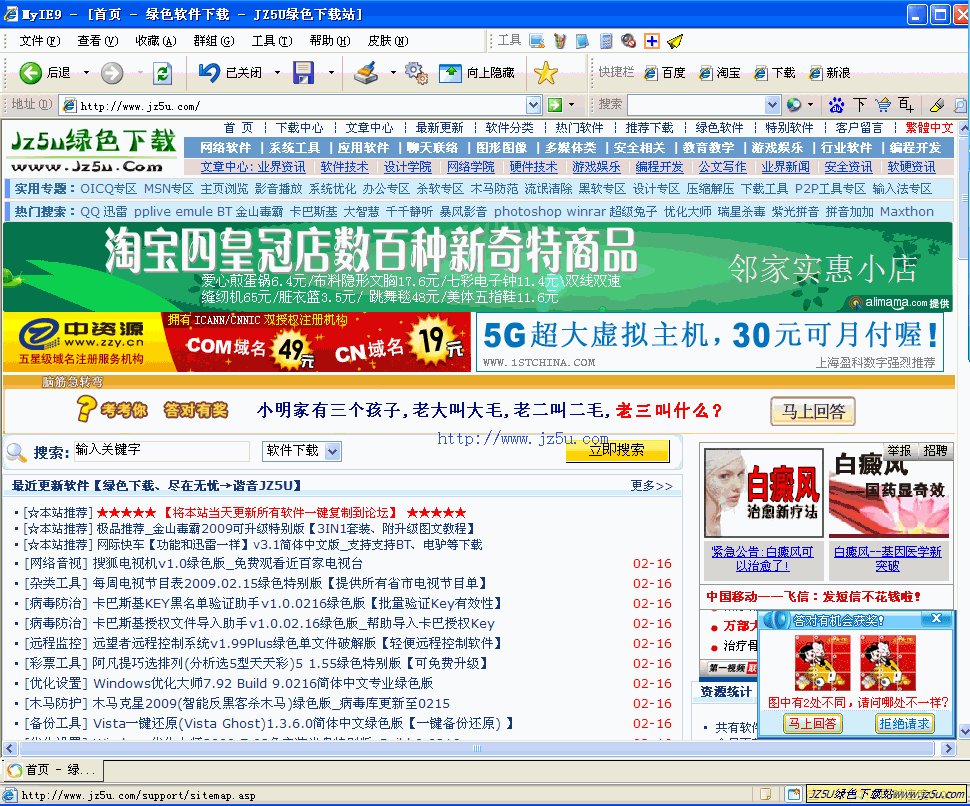This screenshot has width=970, height=806.
Task: Click the gray Forward arrow button
Action: click(x=112, y=73)
